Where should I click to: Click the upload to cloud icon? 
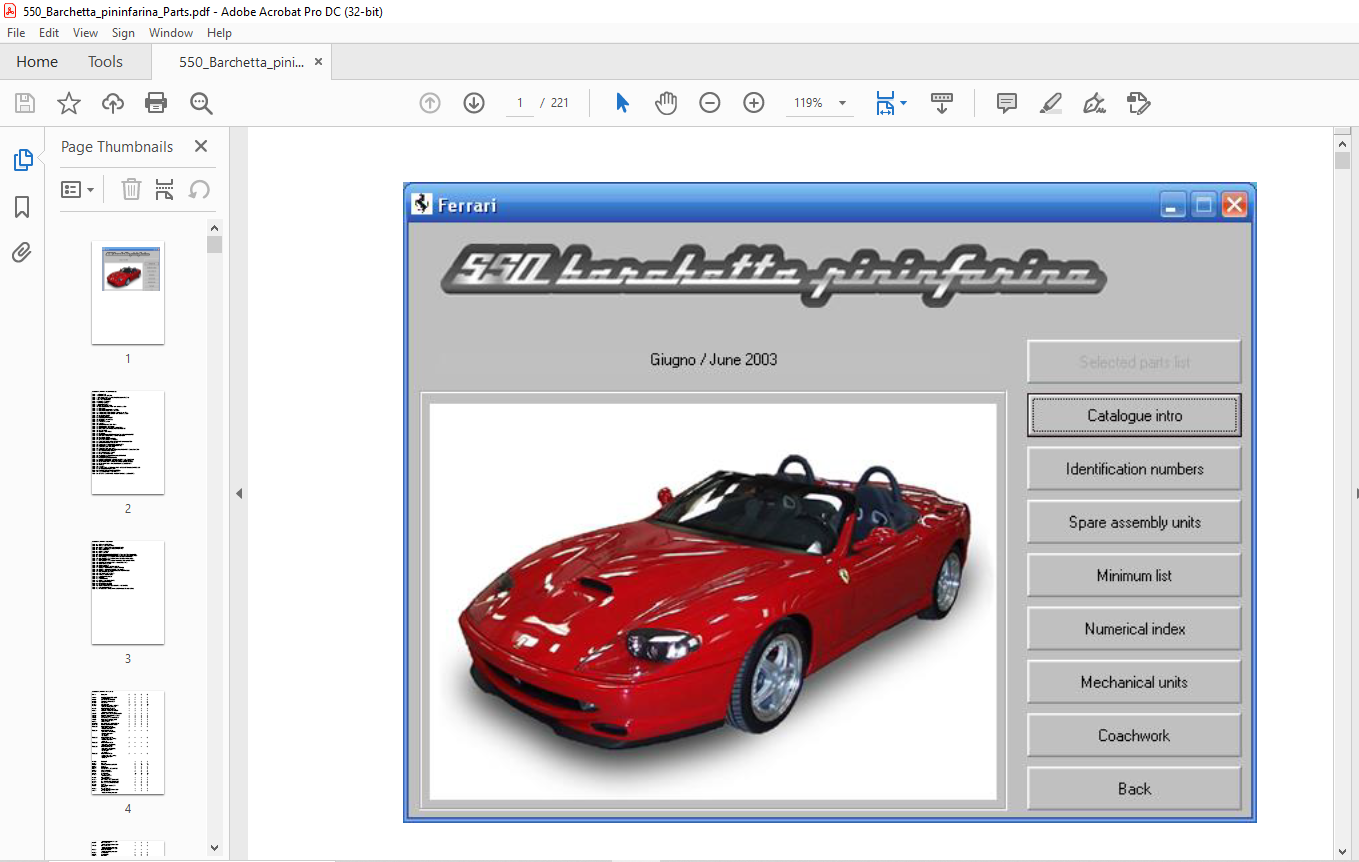[113, 103]
